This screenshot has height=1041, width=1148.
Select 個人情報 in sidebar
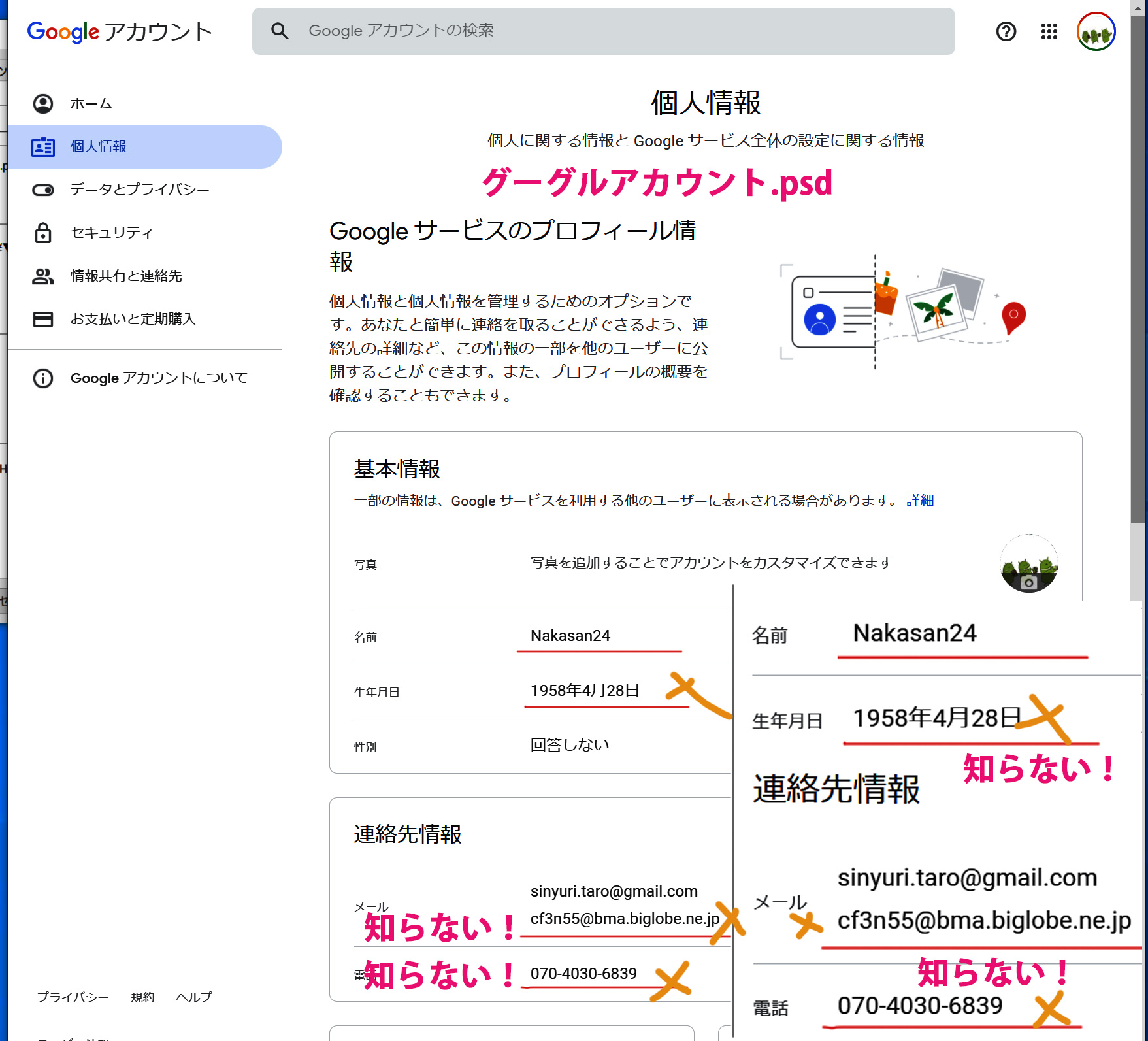145,146
